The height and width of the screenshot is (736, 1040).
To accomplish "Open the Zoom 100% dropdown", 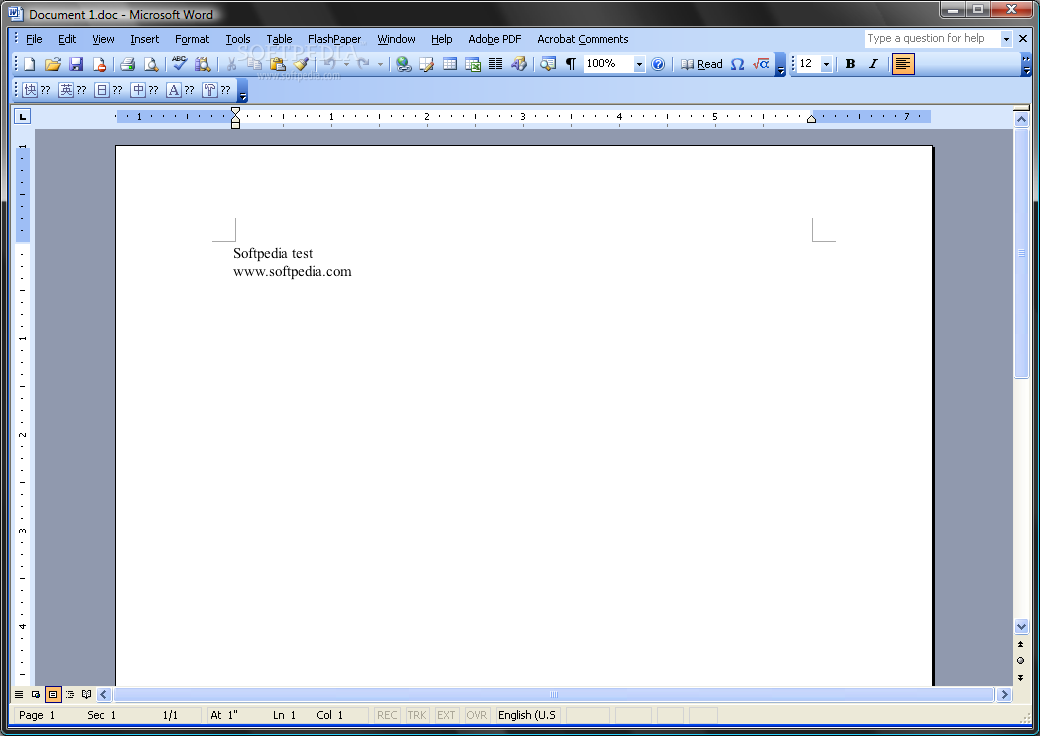I will [x=639, y=64].
